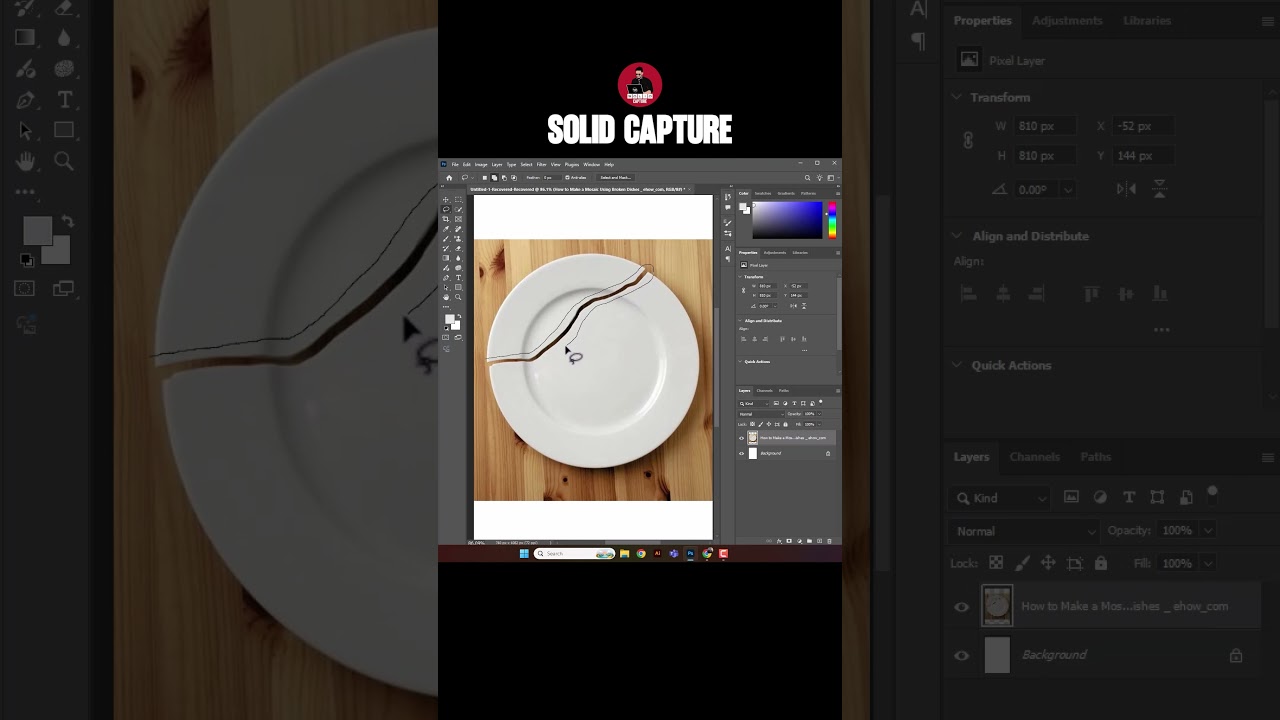This screenshot has height=720, width=1280.
Task: Switch to the Channels tab
Action: point(765,391)
